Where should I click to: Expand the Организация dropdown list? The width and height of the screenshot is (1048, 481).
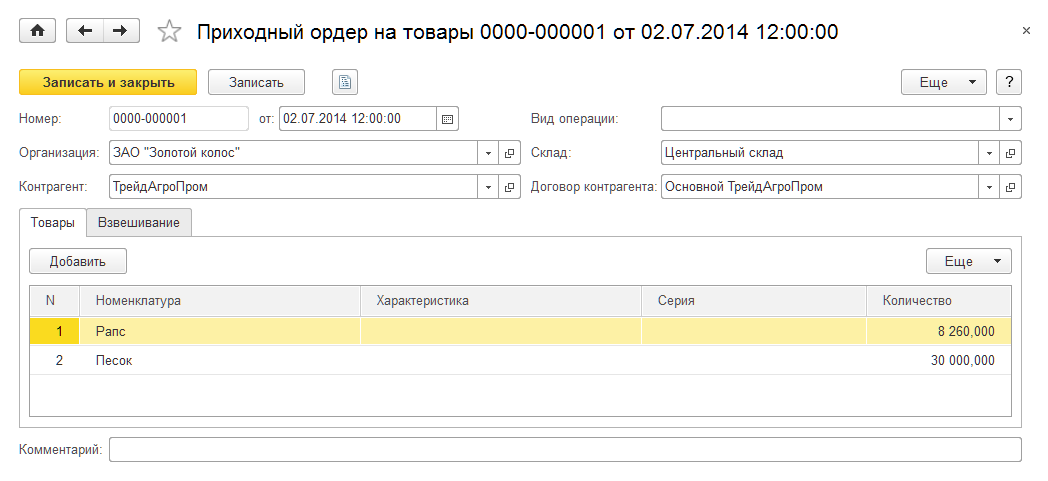coord(488,153)
